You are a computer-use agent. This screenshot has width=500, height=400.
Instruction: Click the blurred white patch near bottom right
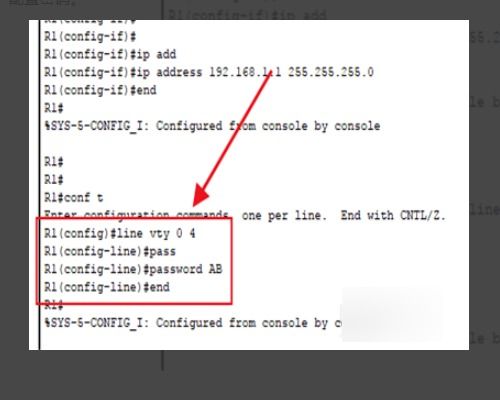(392, 313)
